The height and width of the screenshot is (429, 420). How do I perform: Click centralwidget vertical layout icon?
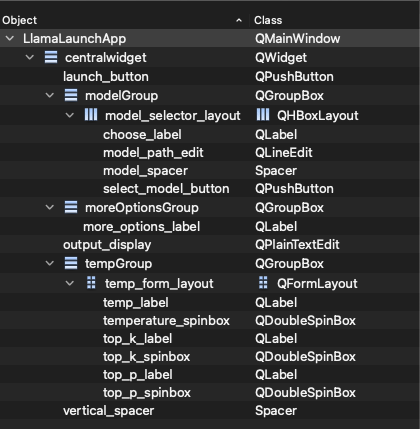pyautogui.click(x=51, y=57)
